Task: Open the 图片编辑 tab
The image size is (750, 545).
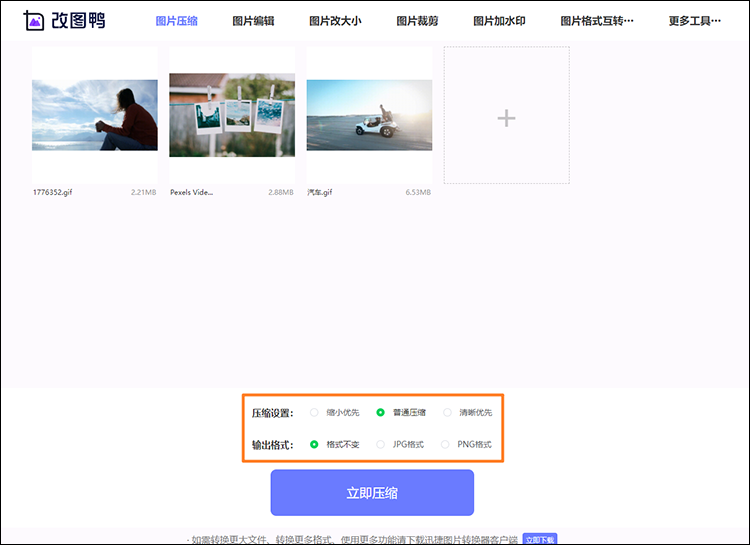Action: (x=254, y=21)
